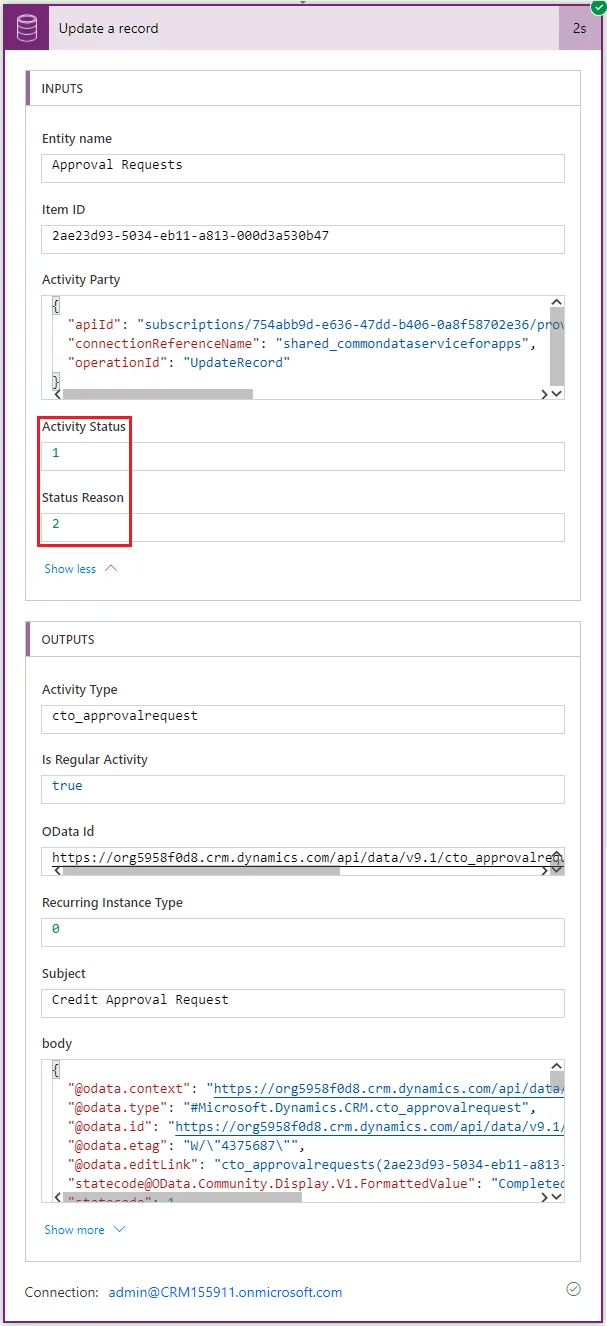Viewport: 607px width, 1326px height.
Task: Click the Activity Party horizontal scrollbar thumb
Action: (x=157, y=394)
